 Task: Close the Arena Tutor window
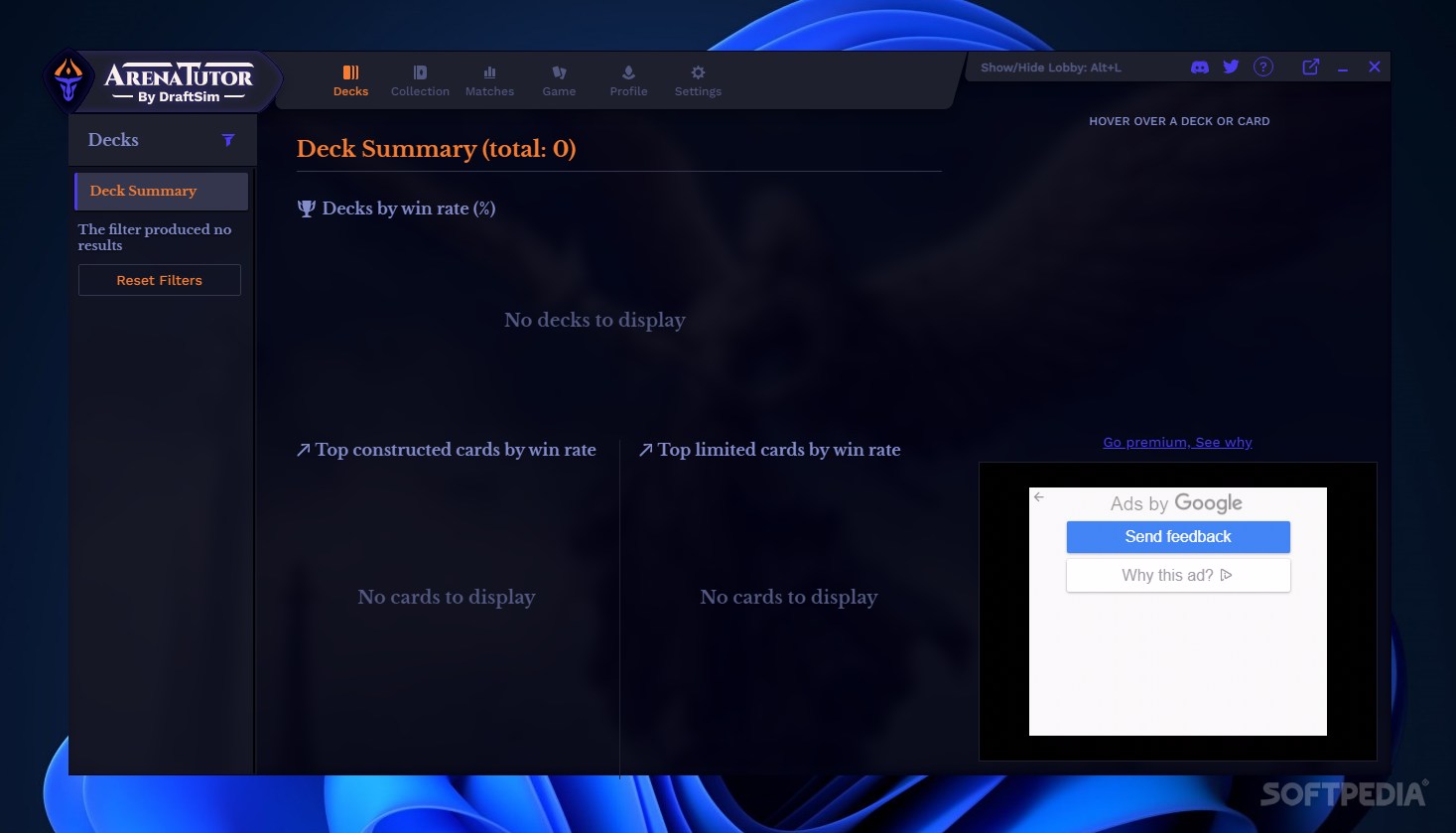tap(1375, 67)
